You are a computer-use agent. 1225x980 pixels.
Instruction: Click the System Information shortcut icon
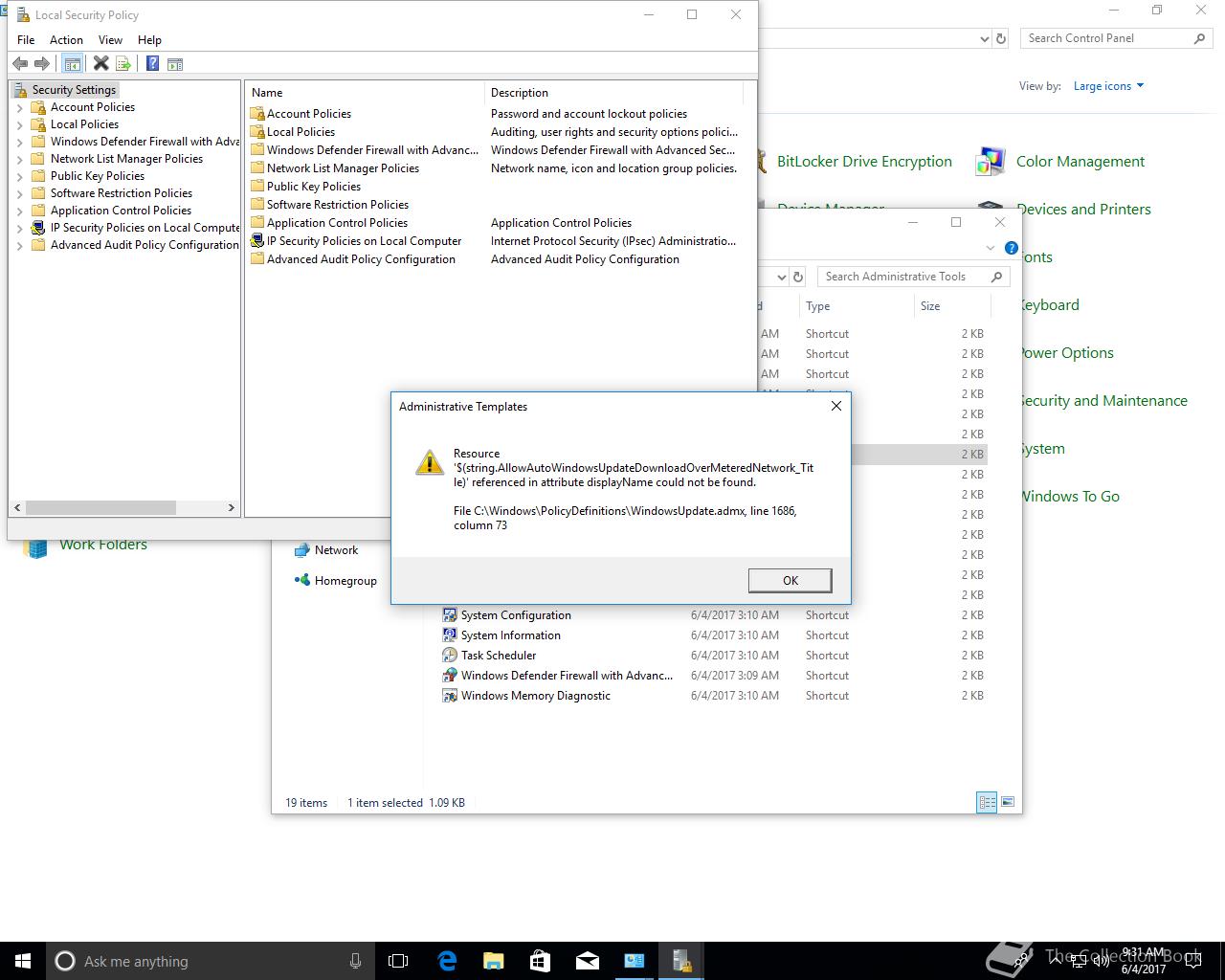[450, 635]
